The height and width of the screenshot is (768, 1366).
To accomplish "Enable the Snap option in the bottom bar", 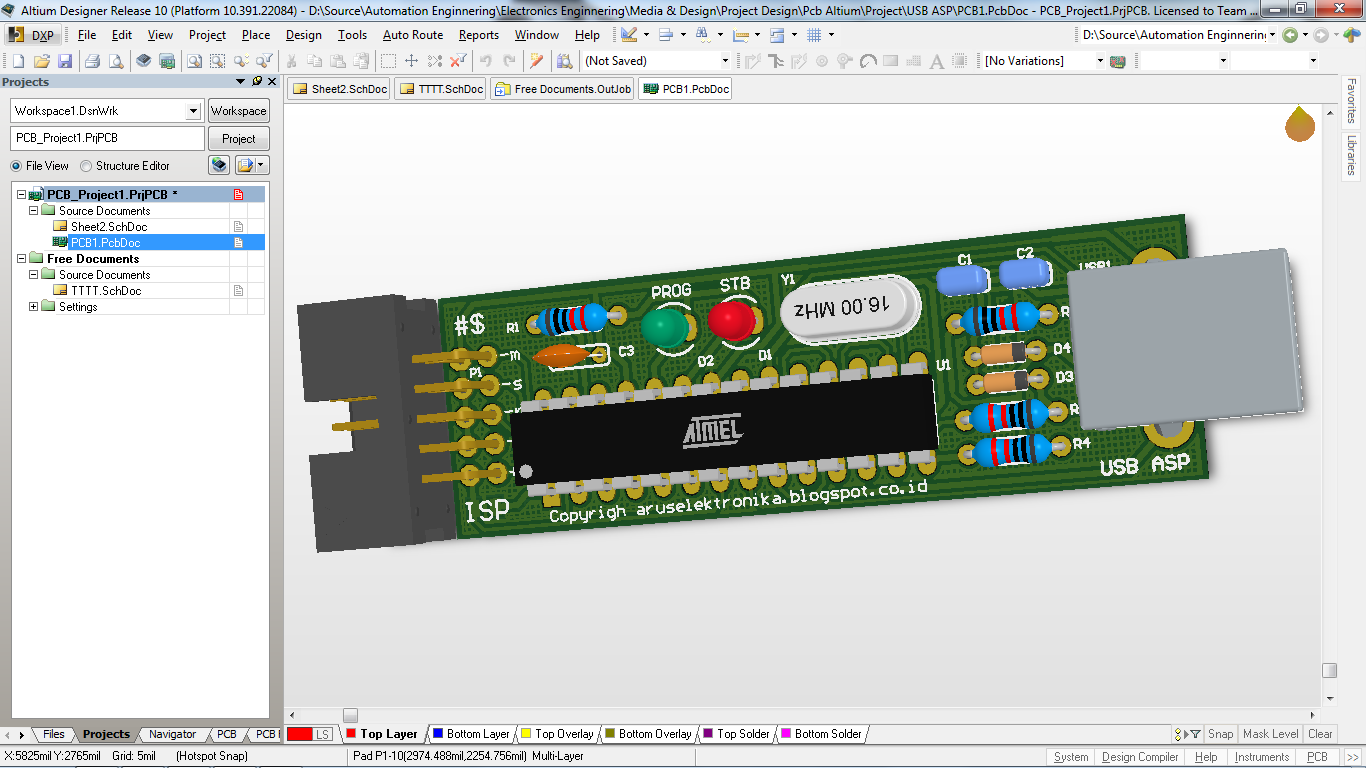I will pos(1219,733).
